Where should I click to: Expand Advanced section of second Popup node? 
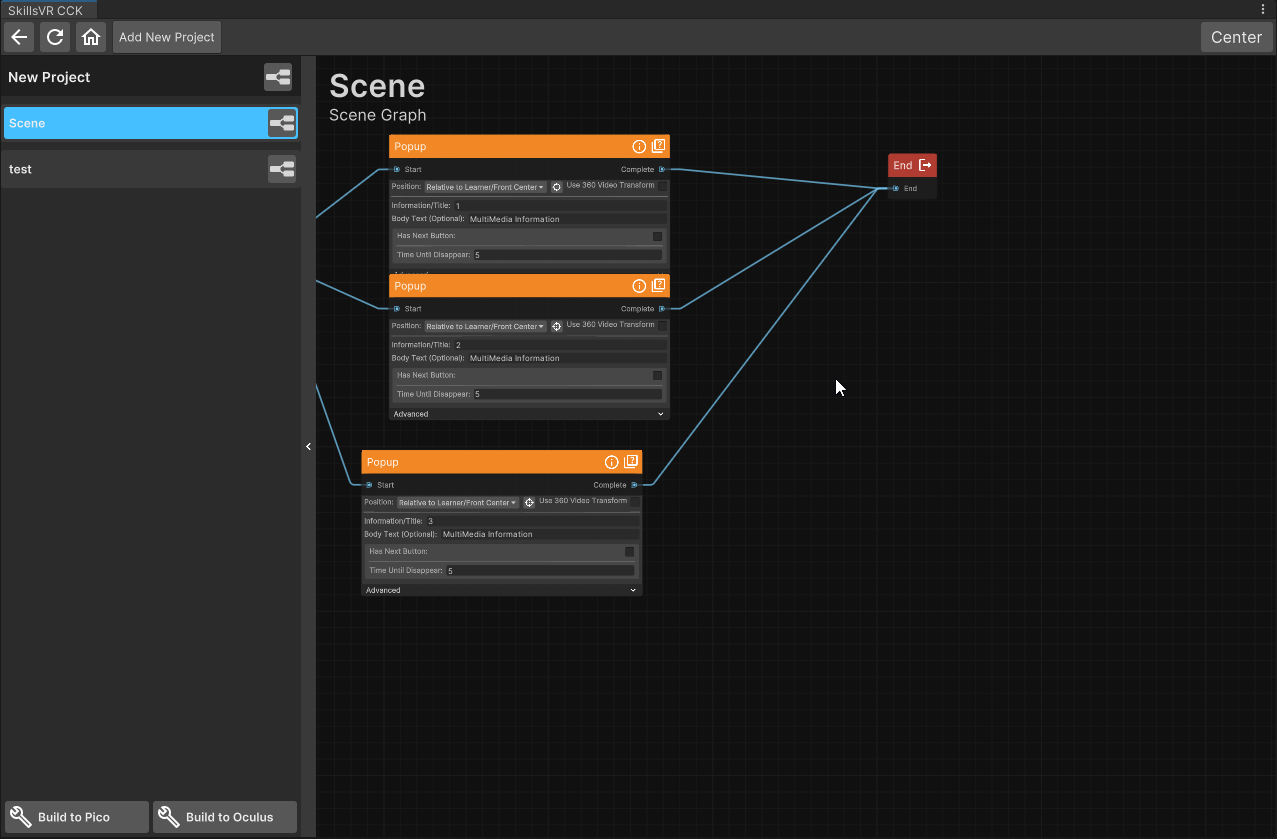click(529, 414)
